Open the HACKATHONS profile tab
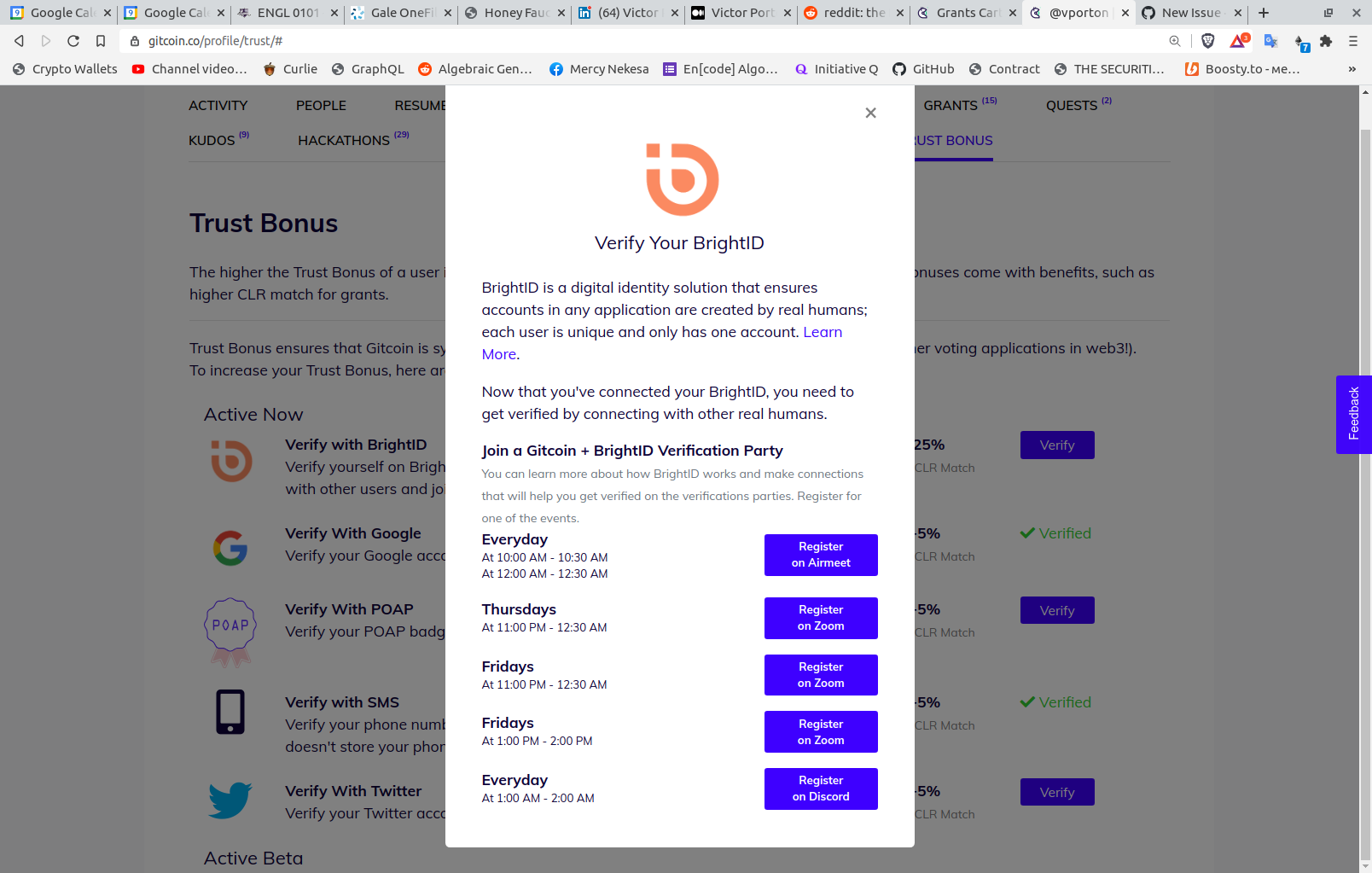Screen dimensions: 1372x873 click(x=353, y=140)
